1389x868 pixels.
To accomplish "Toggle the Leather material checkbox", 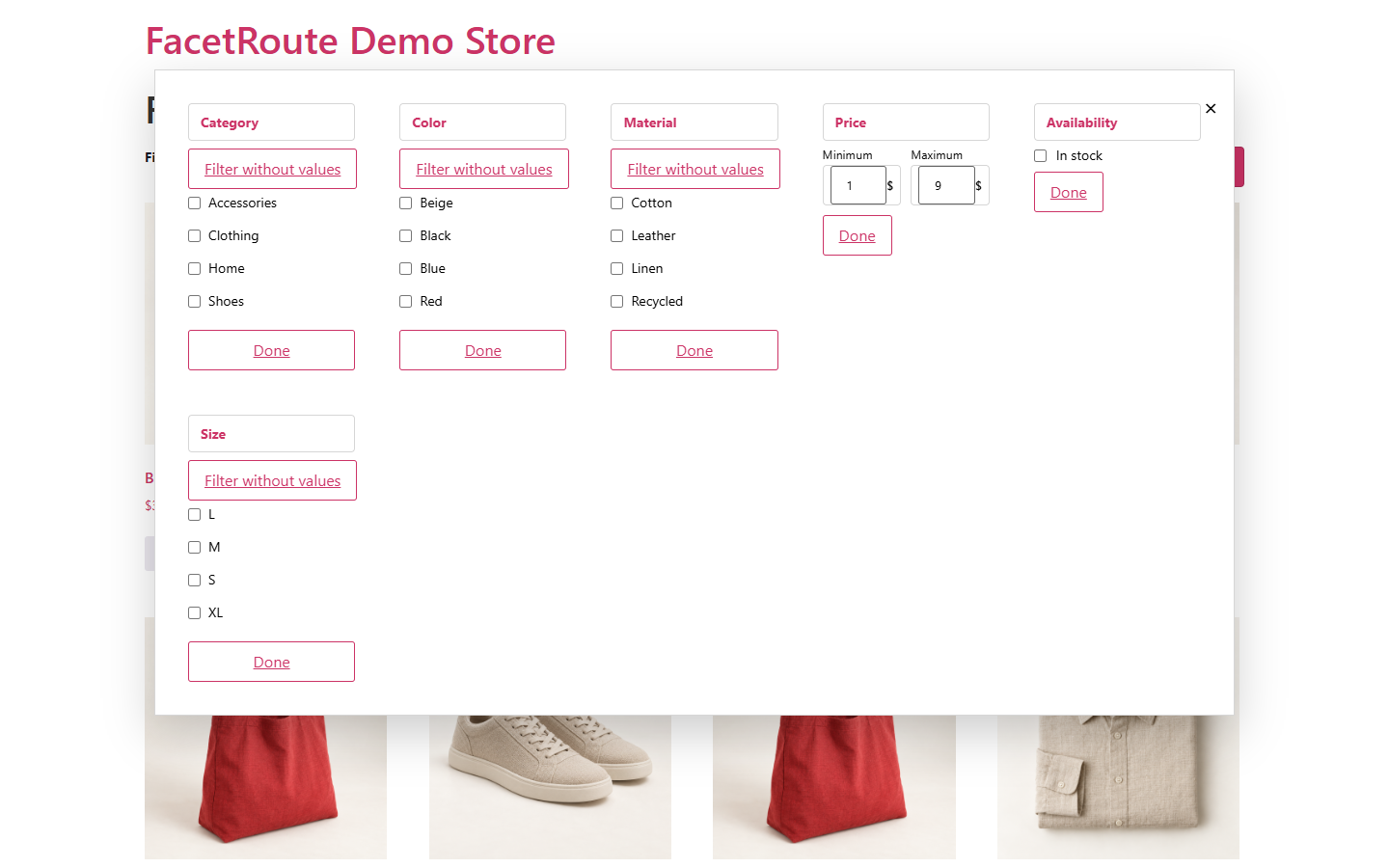I will [x=616, y=235].
